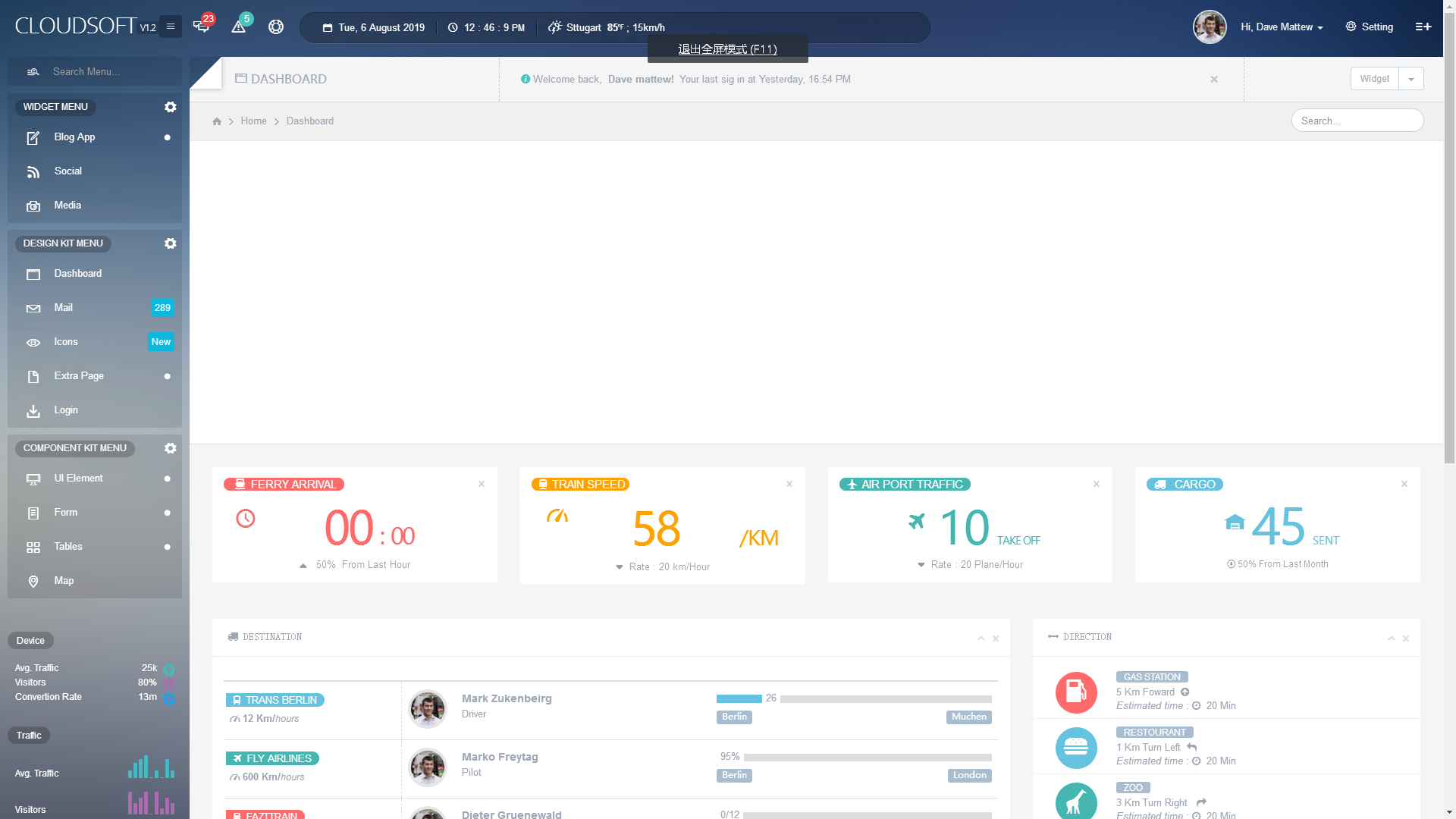Close the Cargo card
This screenshot has width=1456, height=819.
coord(1404,484)
